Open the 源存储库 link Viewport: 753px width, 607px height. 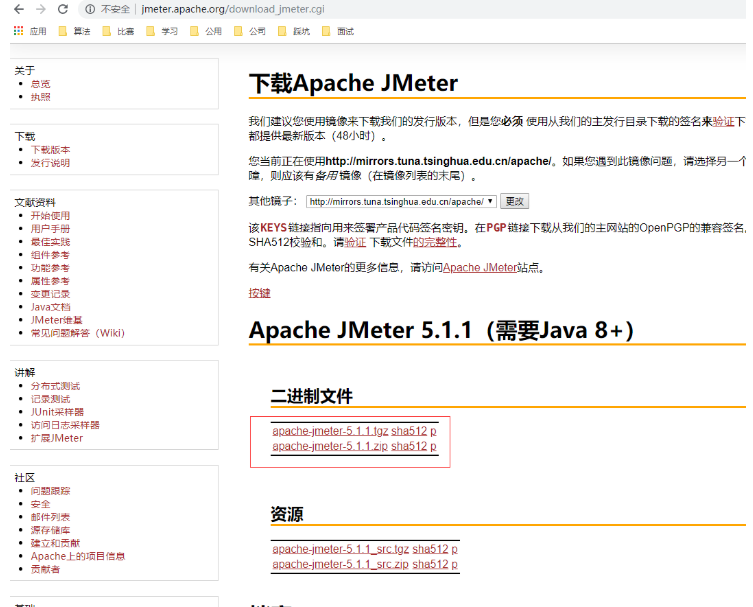pos(50,530)
